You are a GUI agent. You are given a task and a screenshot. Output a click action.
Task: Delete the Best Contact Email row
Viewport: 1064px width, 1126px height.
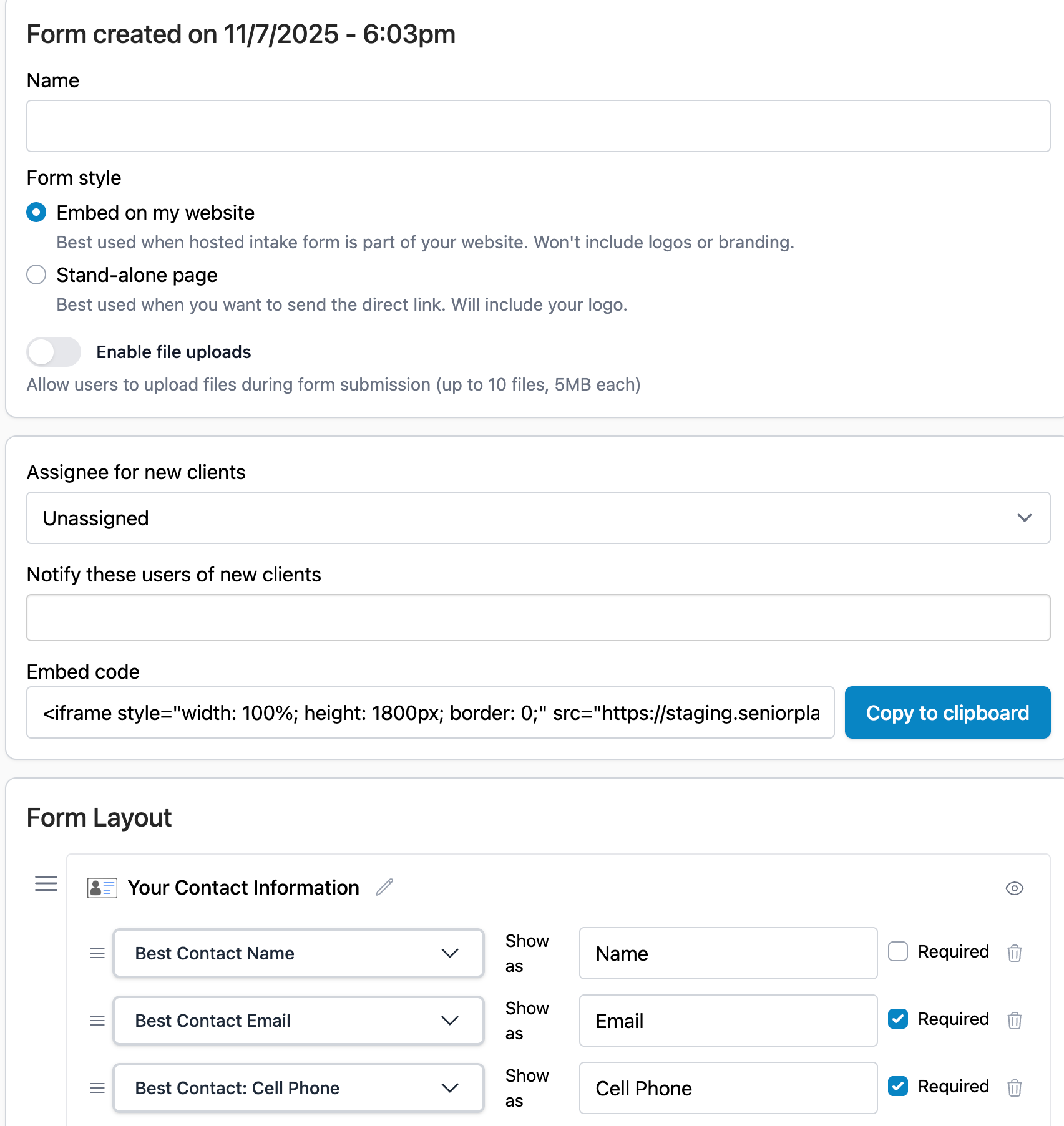point(1014,1021)
